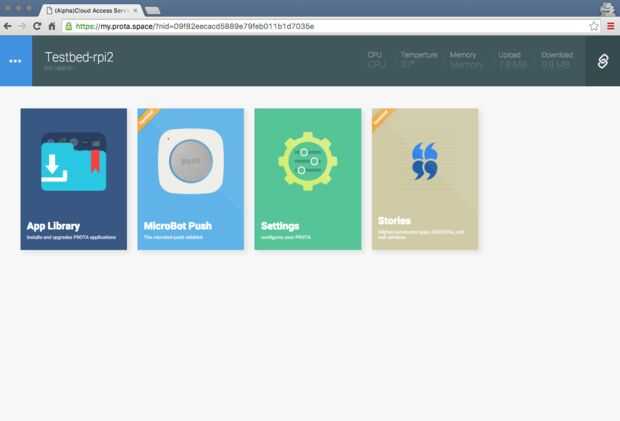
Task: Click the Stories card title
Action: pos(394,221)
